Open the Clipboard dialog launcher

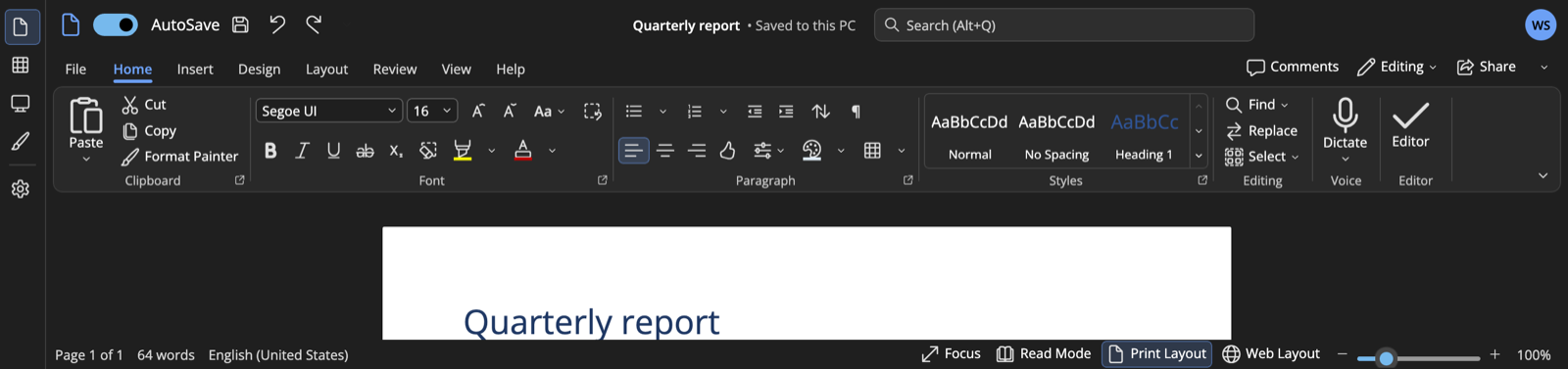pos(239,180)
